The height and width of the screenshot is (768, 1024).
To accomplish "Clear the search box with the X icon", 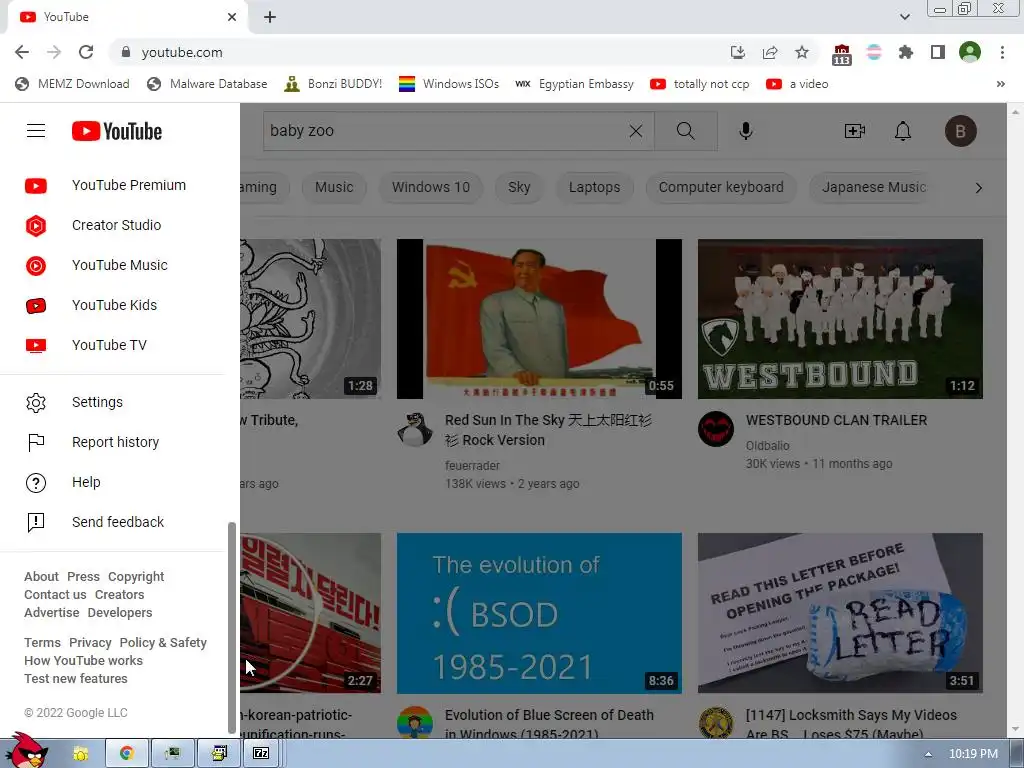I will [x=635, y=131].
